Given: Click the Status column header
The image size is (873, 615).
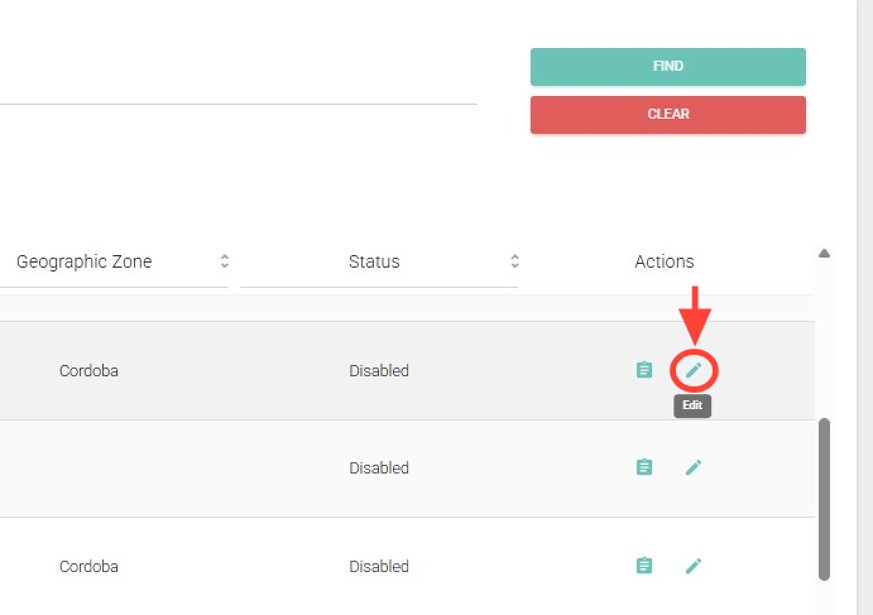Looking at the screenshot, I should [374, 262].
